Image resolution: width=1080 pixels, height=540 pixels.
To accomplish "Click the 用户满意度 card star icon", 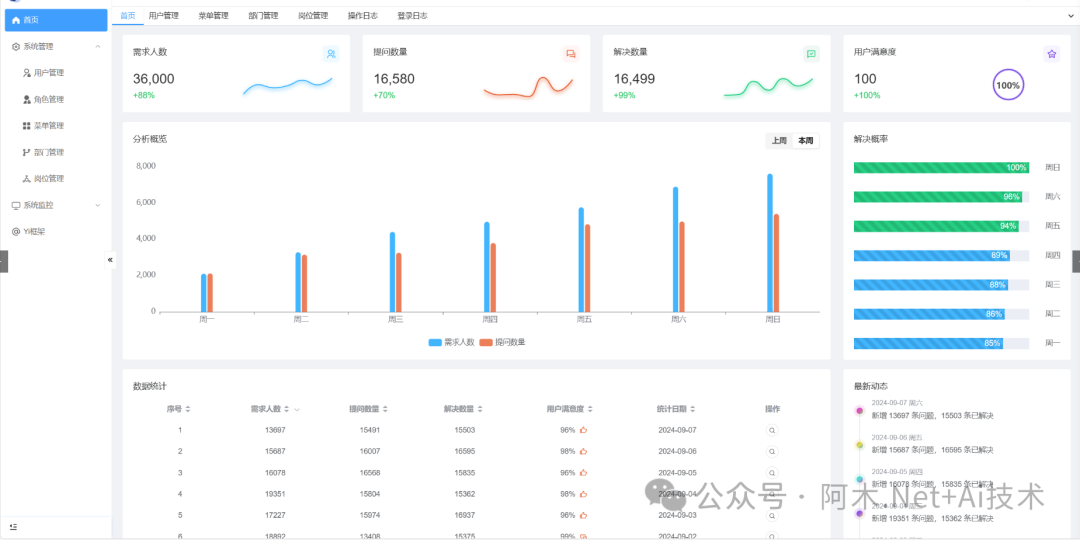I will click(1052, 54).
